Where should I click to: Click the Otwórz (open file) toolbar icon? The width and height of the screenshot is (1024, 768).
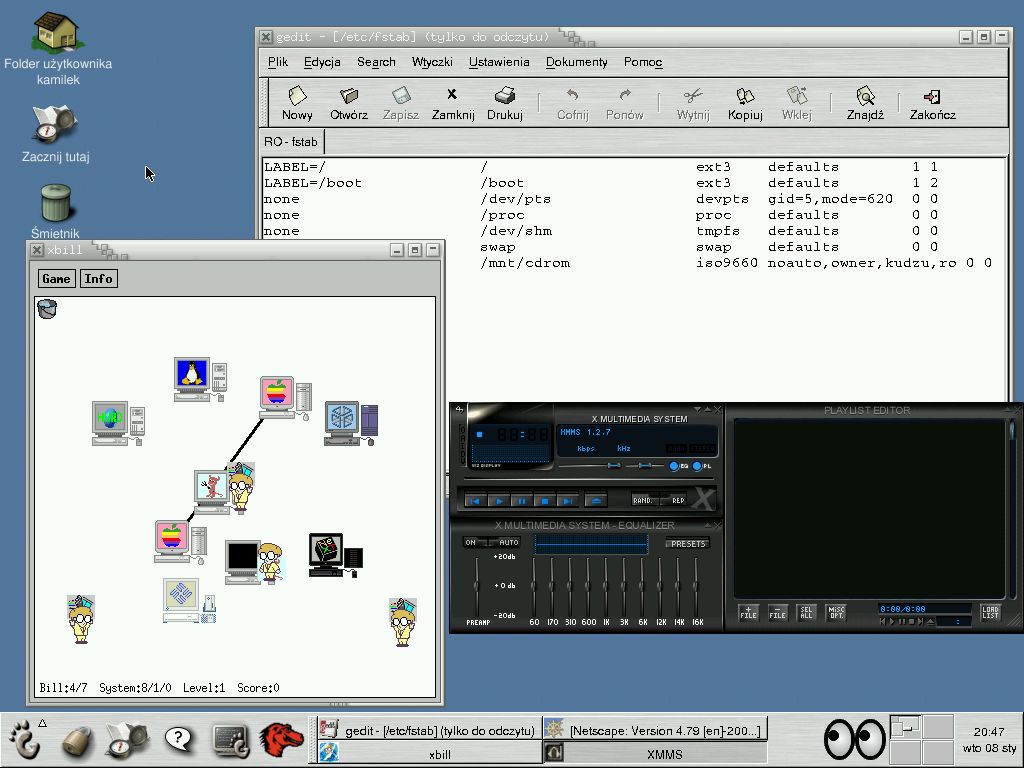[349, 97]
